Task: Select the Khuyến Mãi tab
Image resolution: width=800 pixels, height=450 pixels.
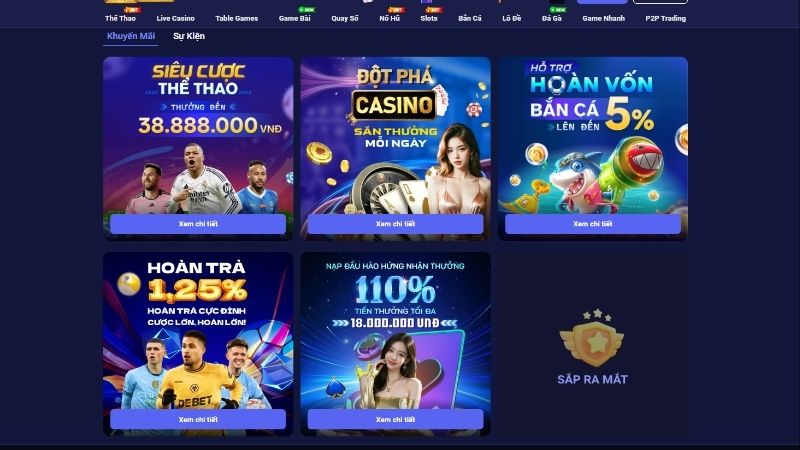Action: (x=131, y=36)
